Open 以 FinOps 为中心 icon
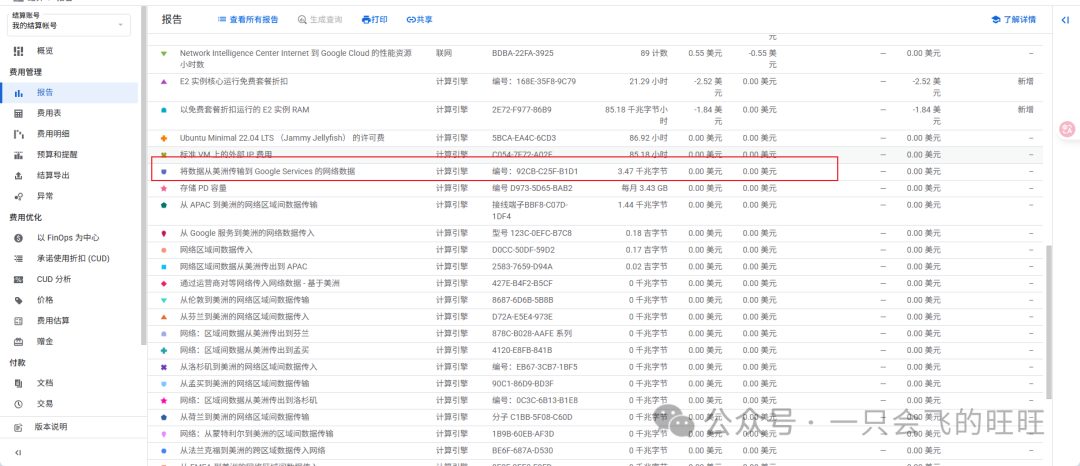 pos(19,237)
